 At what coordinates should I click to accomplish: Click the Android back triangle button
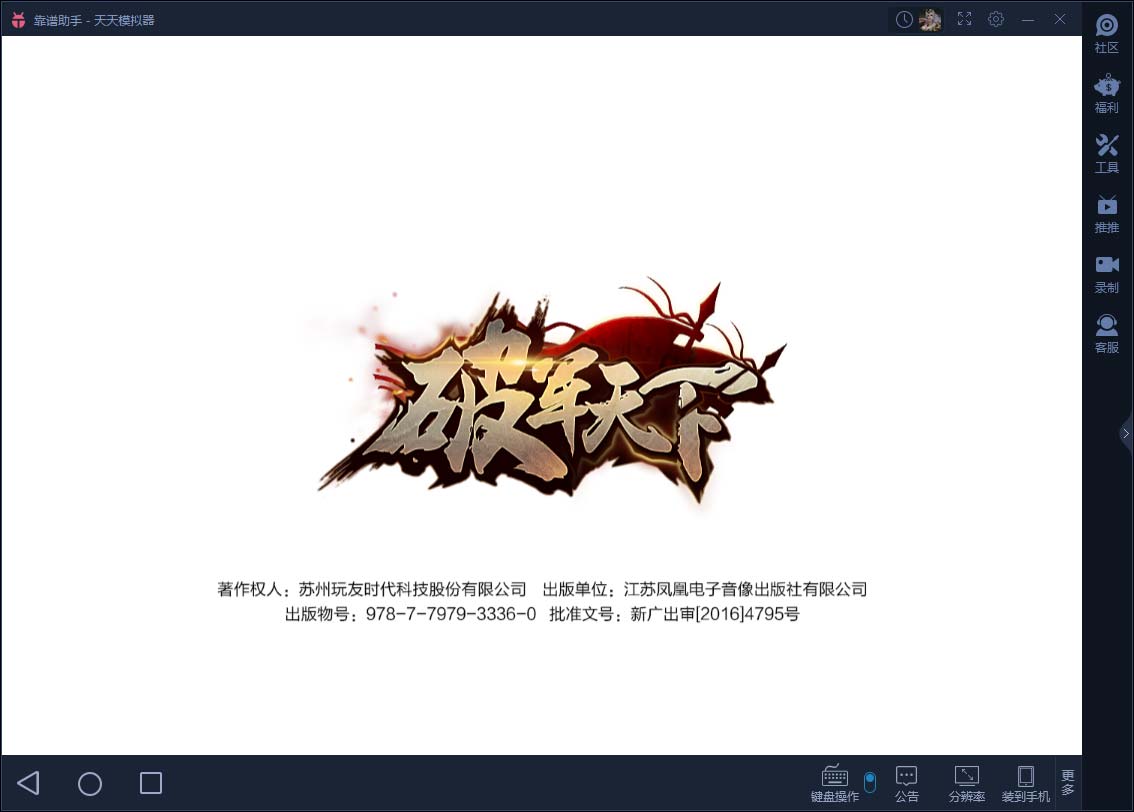(x=28, y=783)
